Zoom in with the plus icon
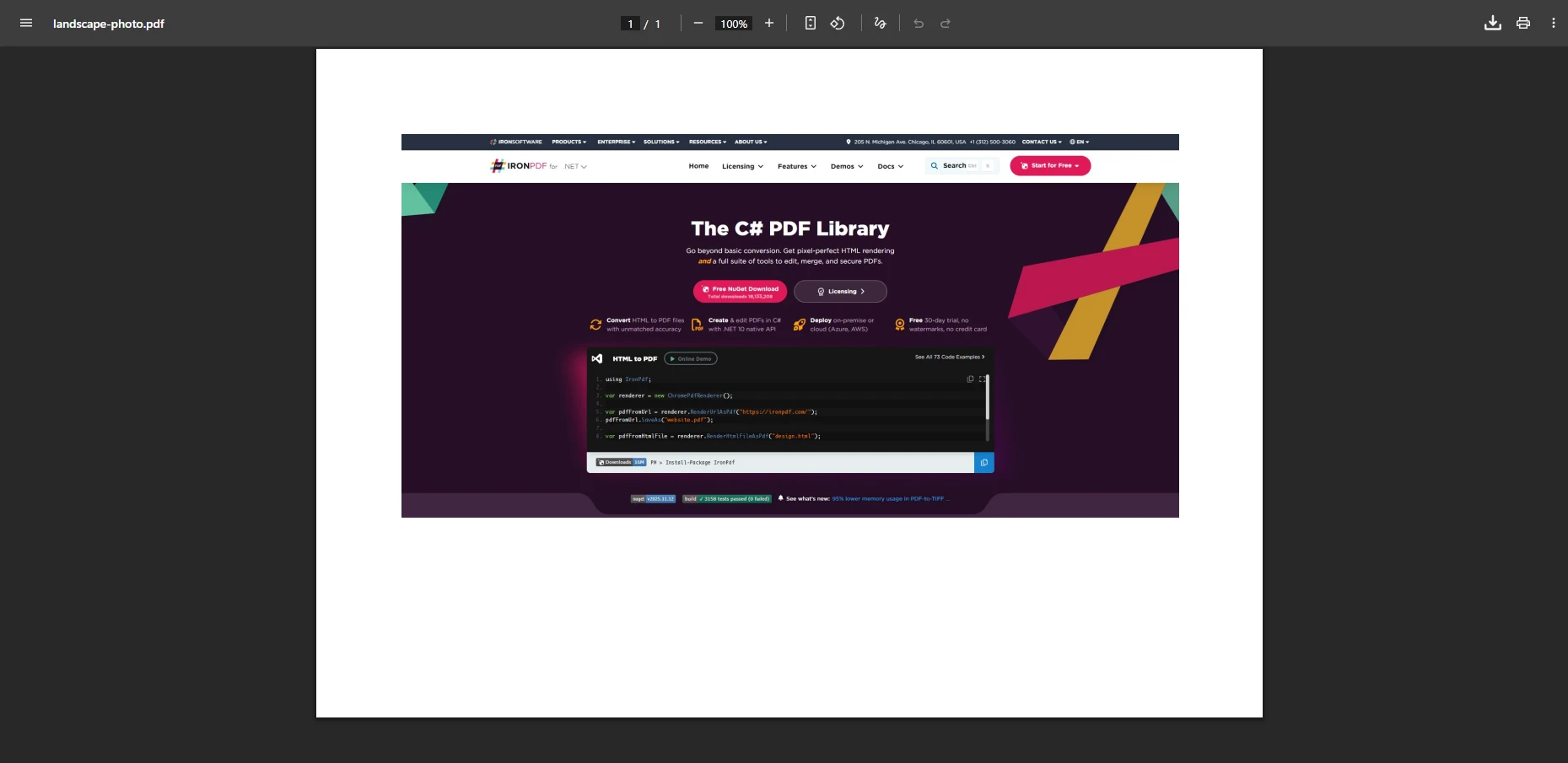 tap(768, 23)
